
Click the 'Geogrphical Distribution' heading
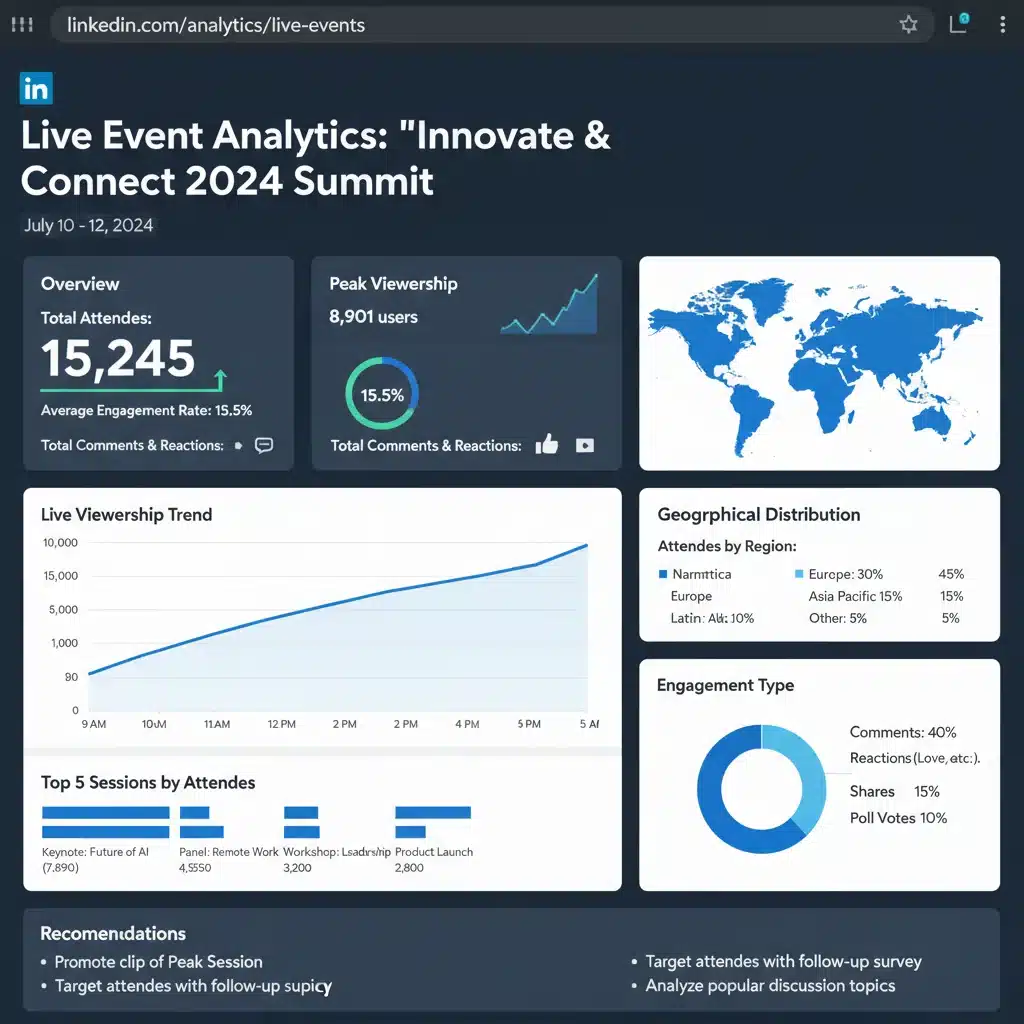758,515
